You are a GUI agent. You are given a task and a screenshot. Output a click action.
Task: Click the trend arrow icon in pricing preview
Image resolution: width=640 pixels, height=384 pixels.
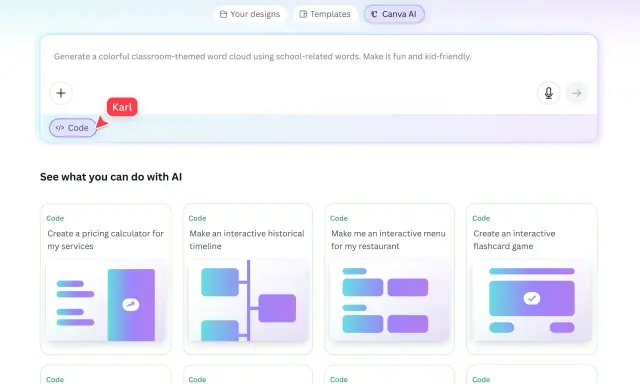click(131, 304)
